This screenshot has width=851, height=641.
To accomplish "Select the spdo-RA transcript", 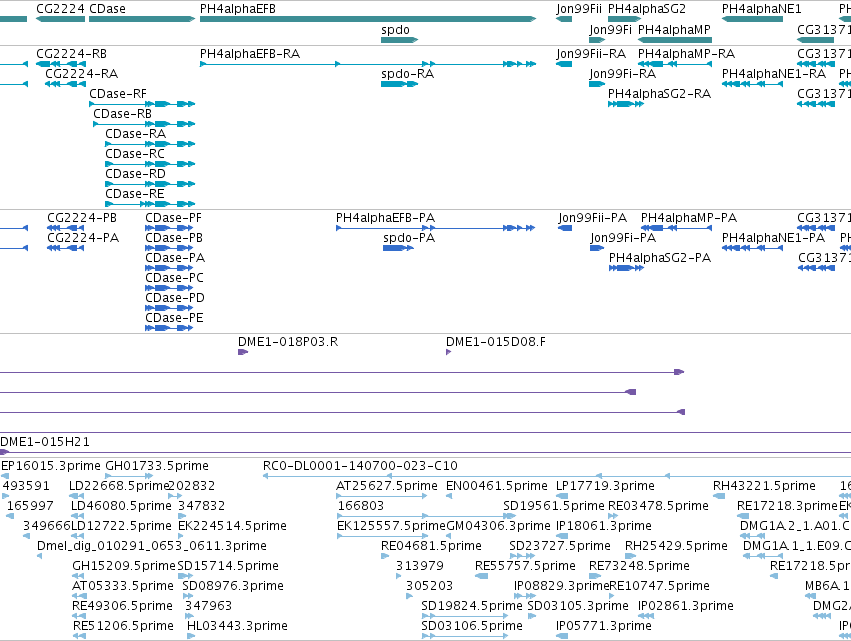I will point(399,84).
